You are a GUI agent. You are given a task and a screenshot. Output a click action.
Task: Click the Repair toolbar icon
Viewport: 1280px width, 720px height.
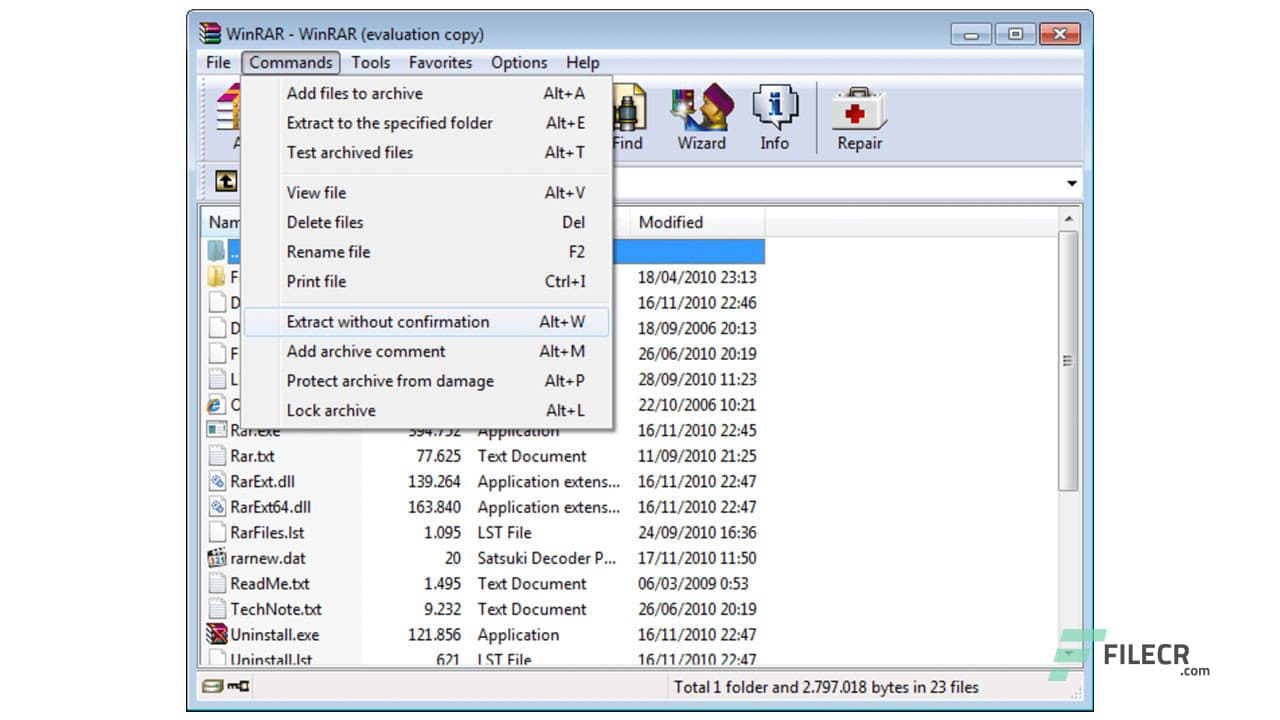[858, 110]
